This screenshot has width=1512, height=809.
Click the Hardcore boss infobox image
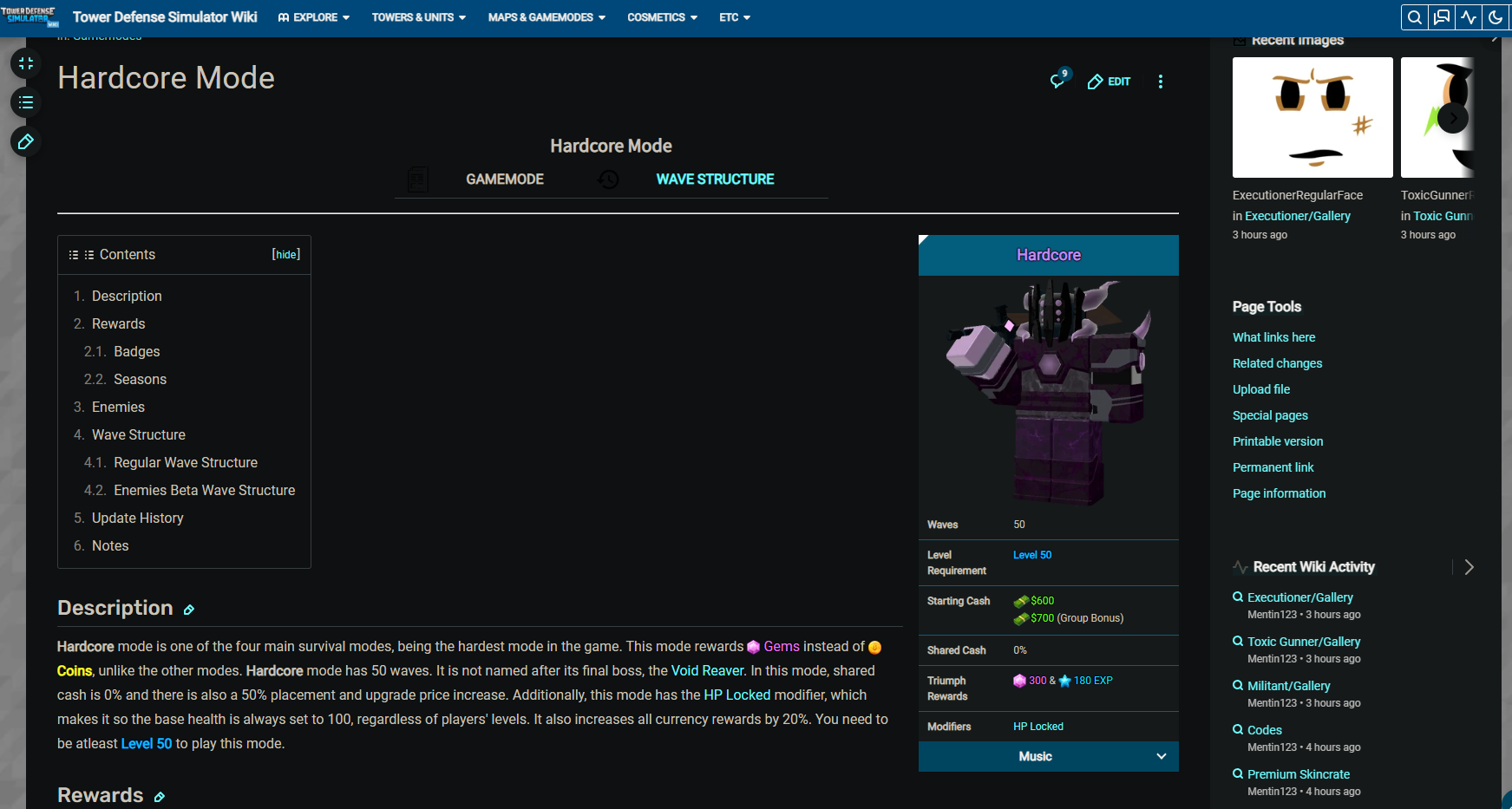point(1049,392)
